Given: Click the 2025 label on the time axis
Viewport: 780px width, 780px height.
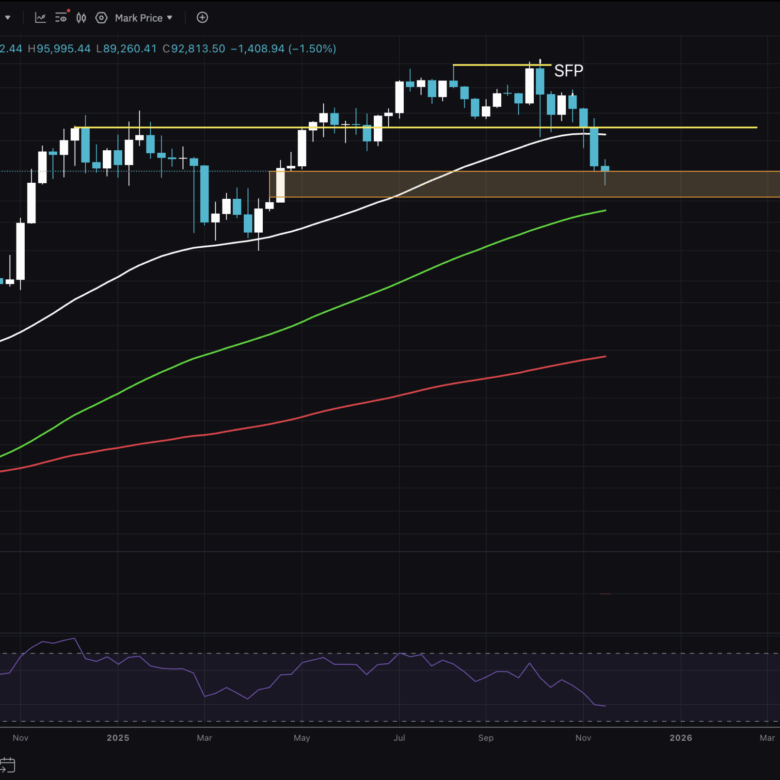Looking at the screenshot, I should coord(118,738).
